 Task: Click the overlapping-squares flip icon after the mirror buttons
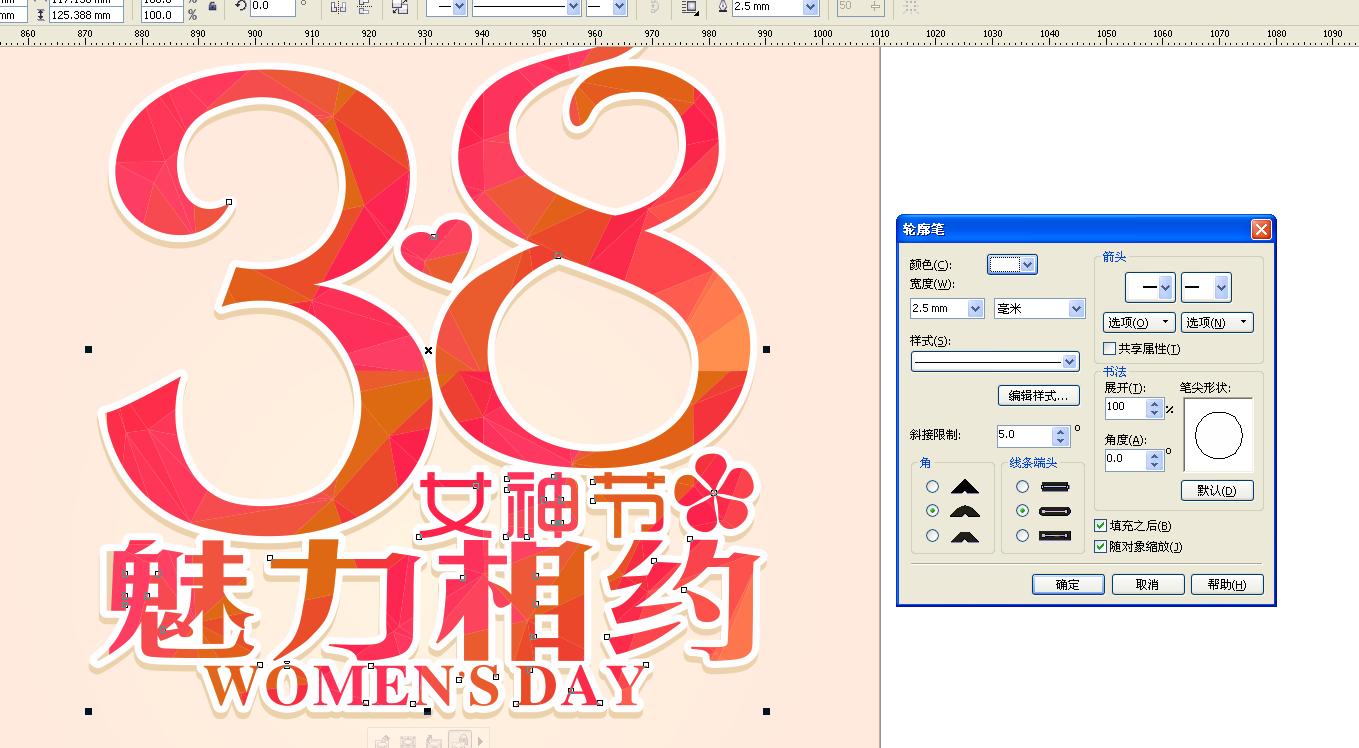click(x=399, y=8)
